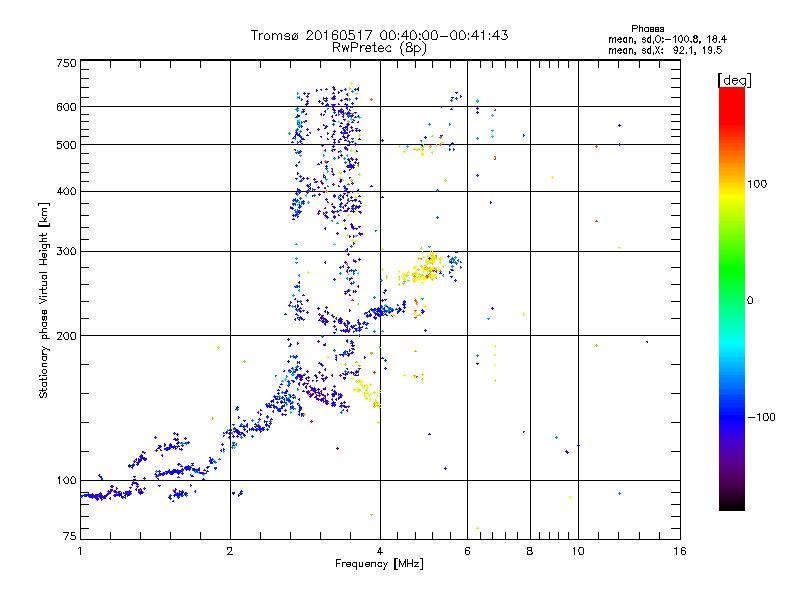This screenshot has height=600, width=800.
Task: Click the x-axis tick label '2'
Action: tap(230, 551)
